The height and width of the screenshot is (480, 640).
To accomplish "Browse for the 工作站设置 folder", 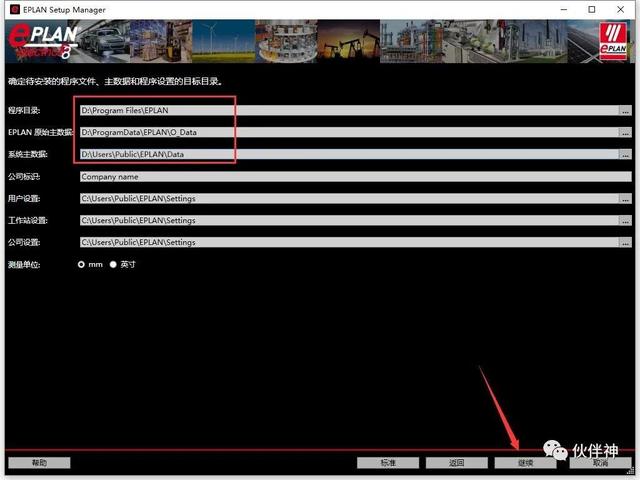I will tap(625, 220).
